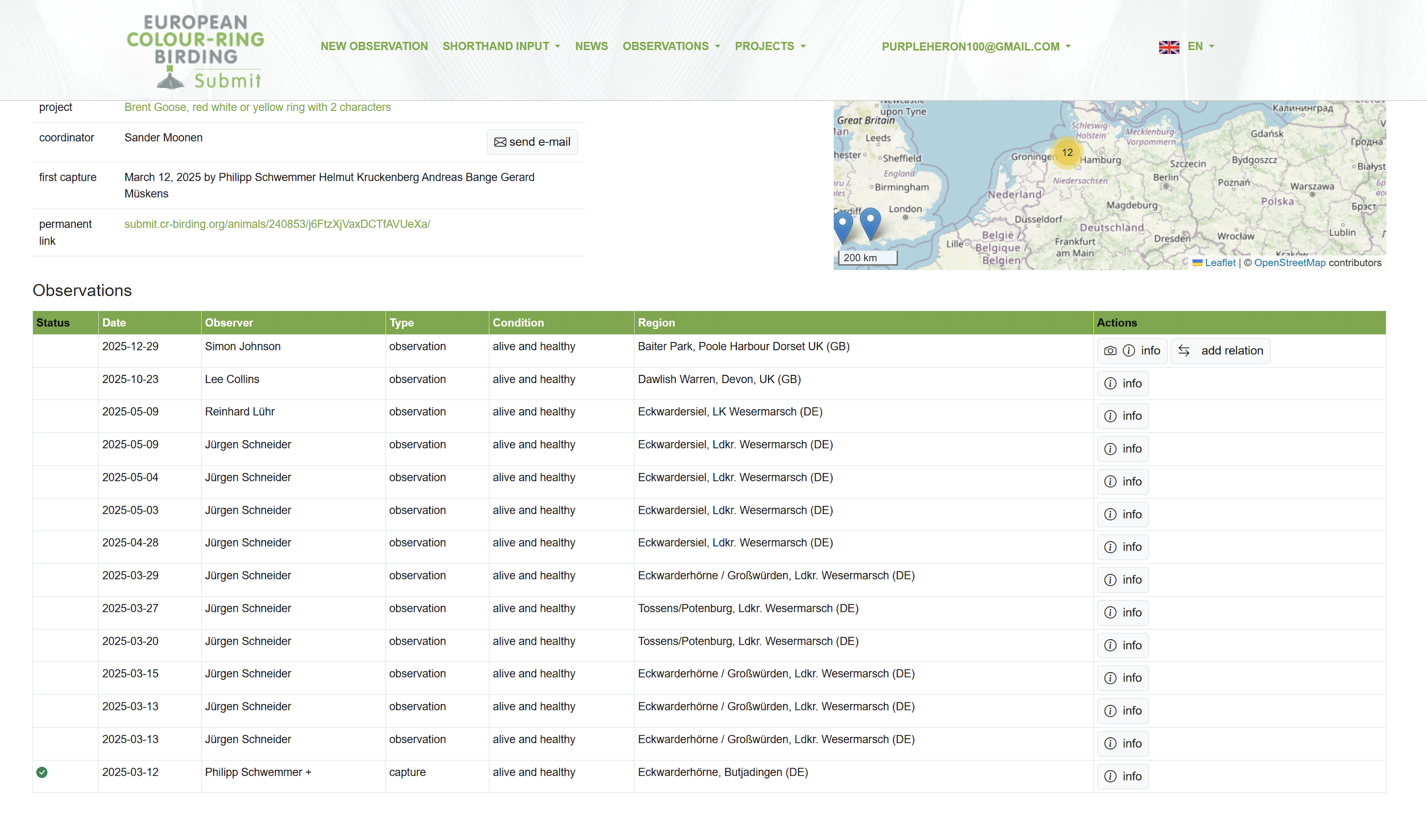Image resolution: width=1427 pixels, height=840 pixels.
Task: Click the swap arrows icon on add relation
Action: (1184, 351)
